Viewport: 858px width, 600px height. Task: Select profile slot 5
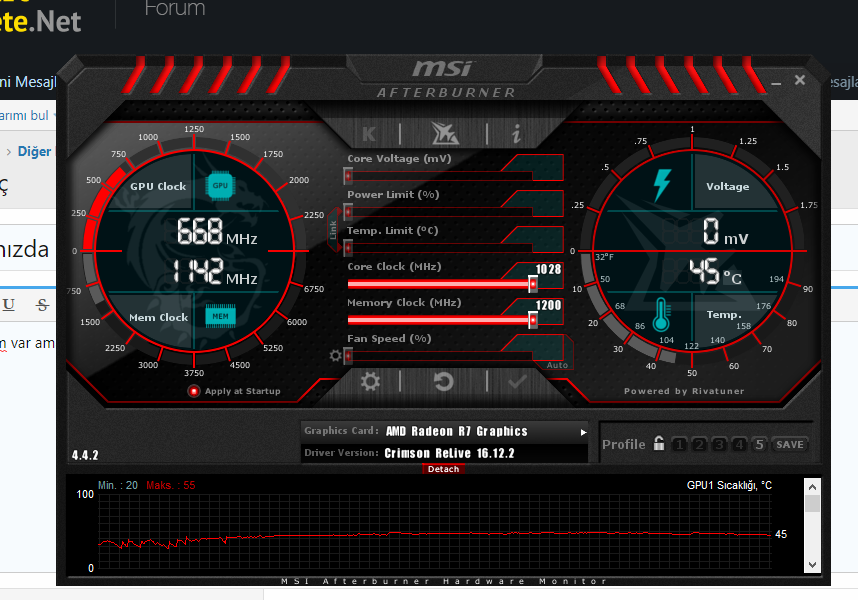pos(759,444)
